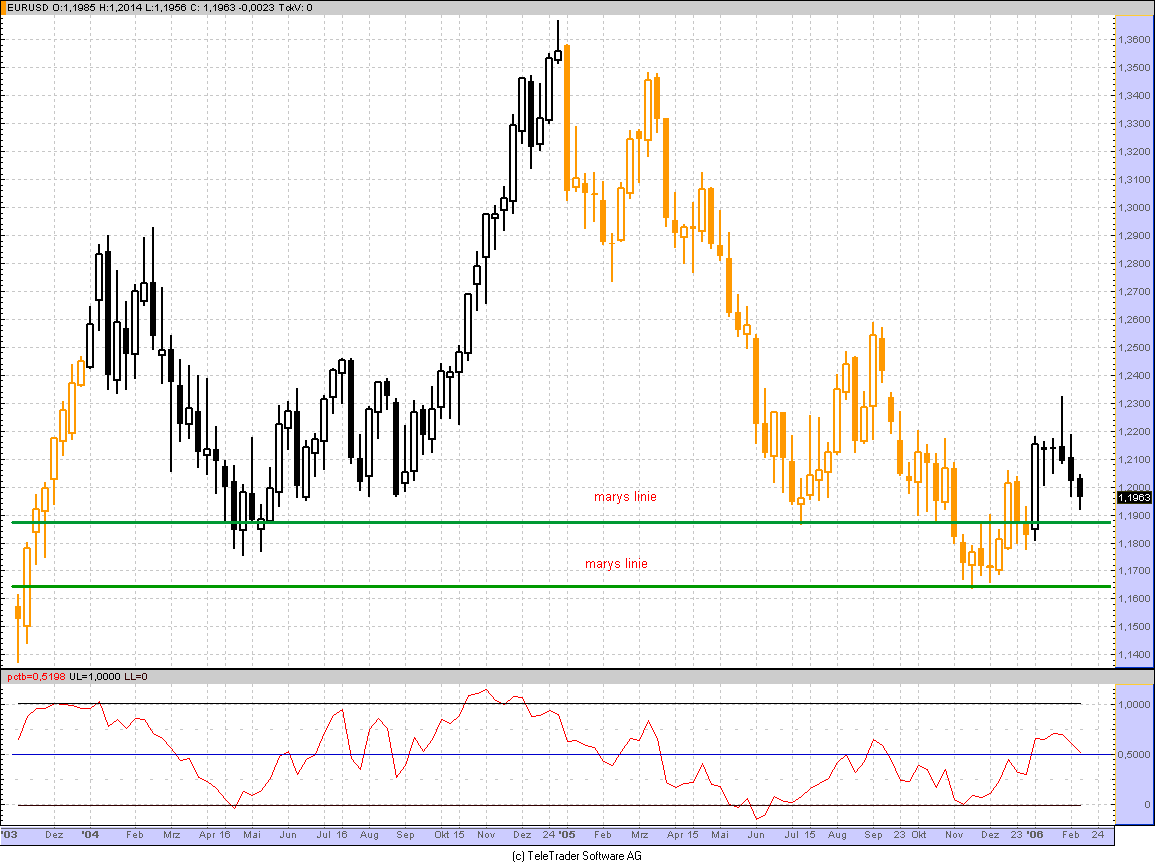Select the upper 'marys linie' red label
The height and width of the screenshot is (862, 1155).
coord(625,497)
